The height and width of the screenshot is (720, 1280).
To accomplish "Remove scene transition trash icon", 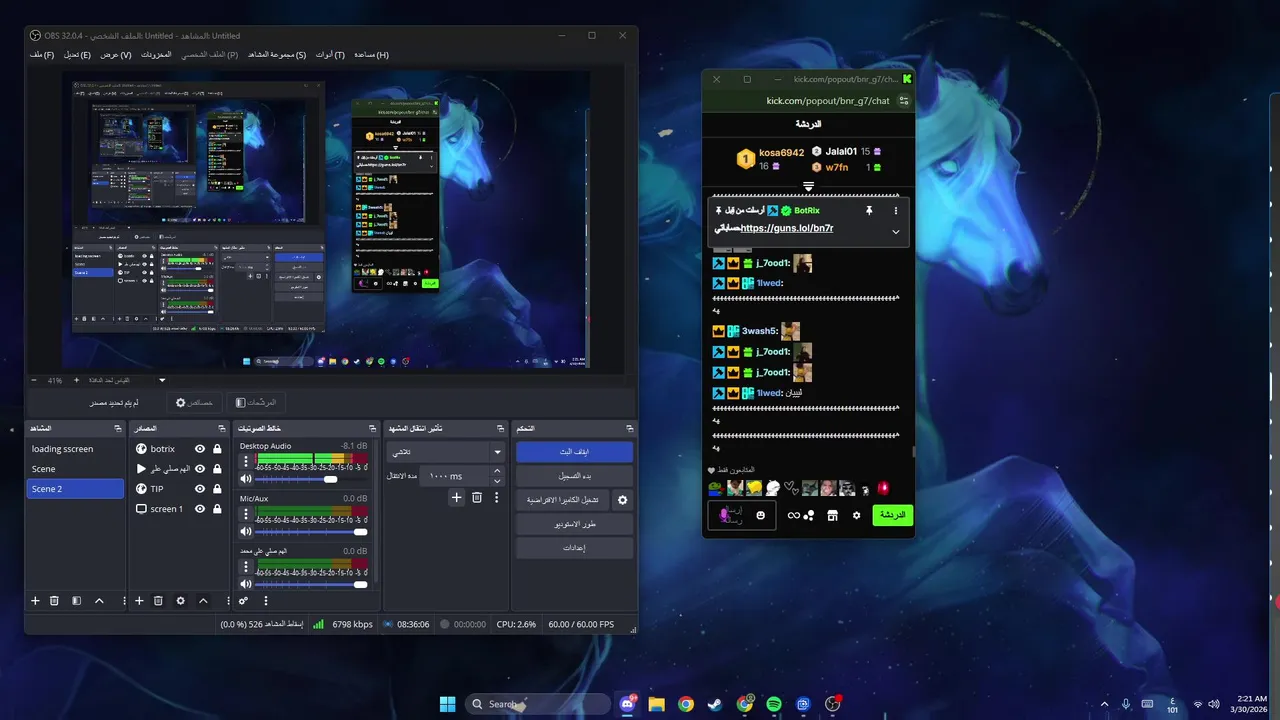I will (x=477, y=497).
